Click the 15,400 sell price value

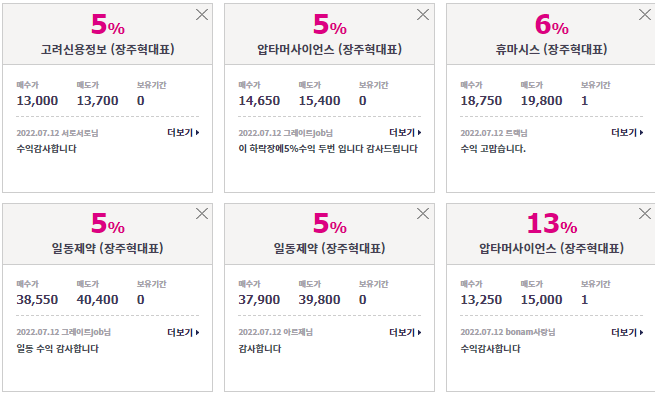pyautogui.click(x=319, y=101)
